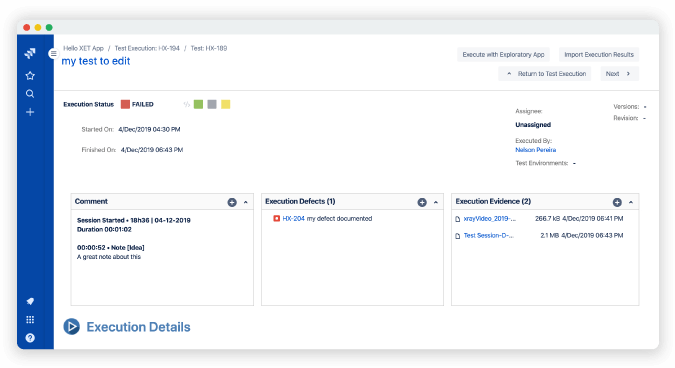Click Return to Test Execution button

pyautogui.click(x=545, y=74)
